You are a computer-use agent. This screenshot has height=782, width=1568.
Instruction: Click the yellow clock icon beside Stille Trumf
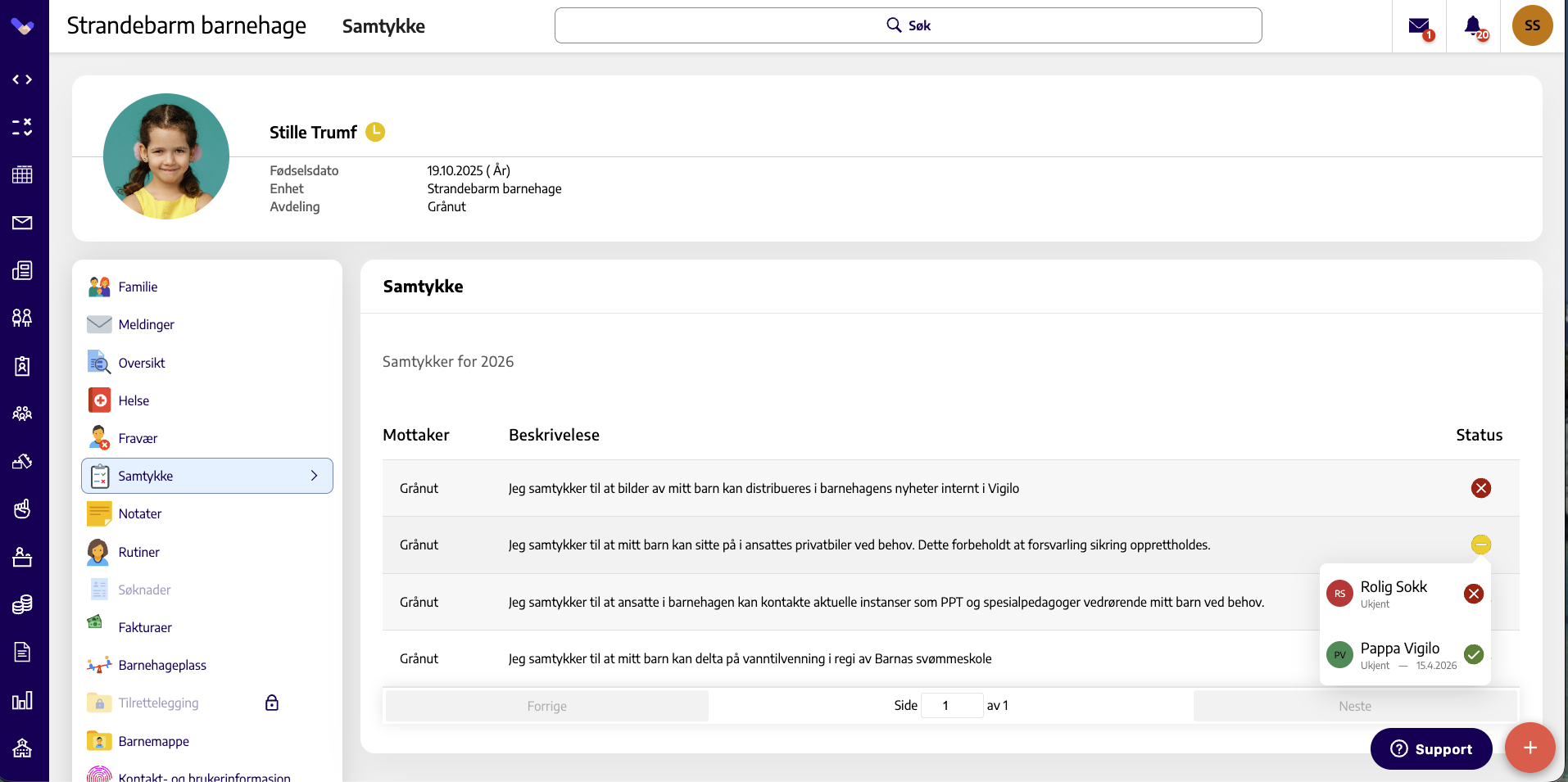[375, 132]
